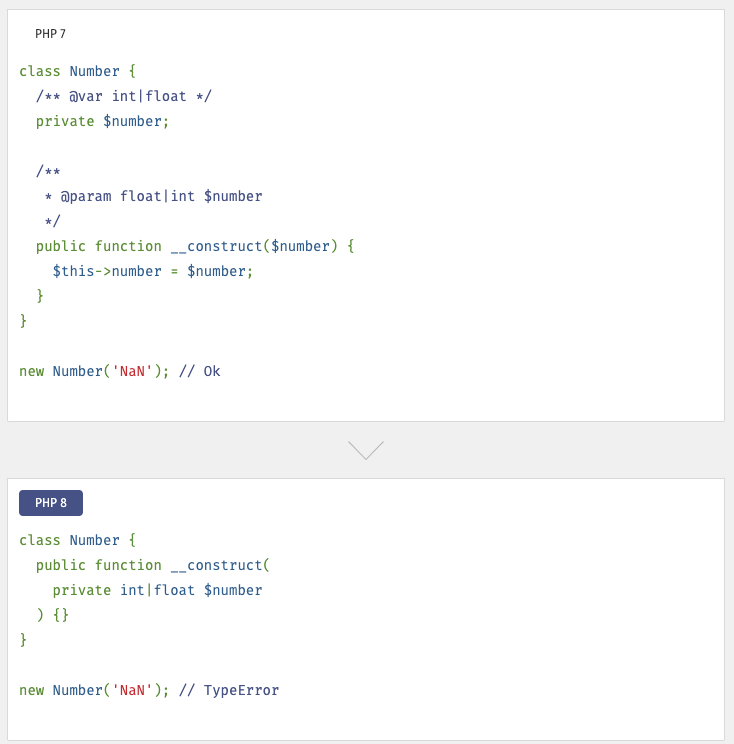734x744 pixels.
Task: Click 'new Number' in the PHP 7 panel
Action: point(61,372)
